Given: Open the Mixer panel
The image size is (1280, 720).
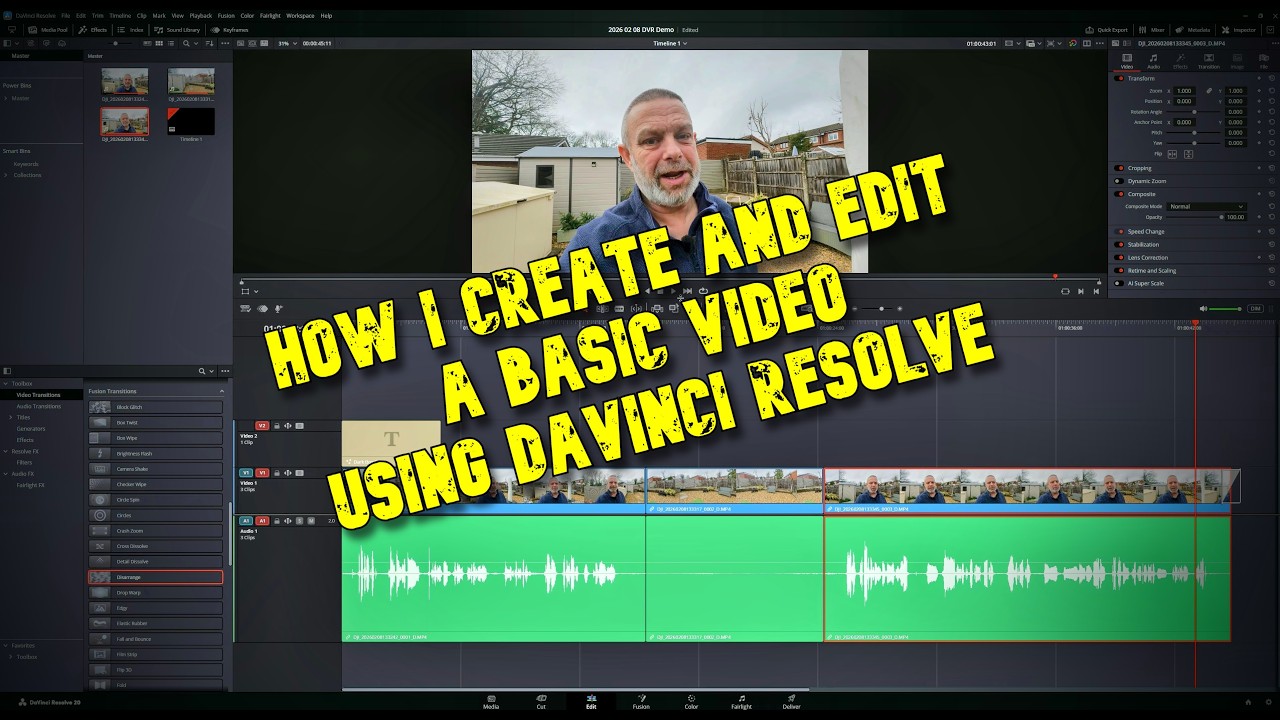Looking at the screenshot, I should pyautogui.click(x=1153, y=30).
